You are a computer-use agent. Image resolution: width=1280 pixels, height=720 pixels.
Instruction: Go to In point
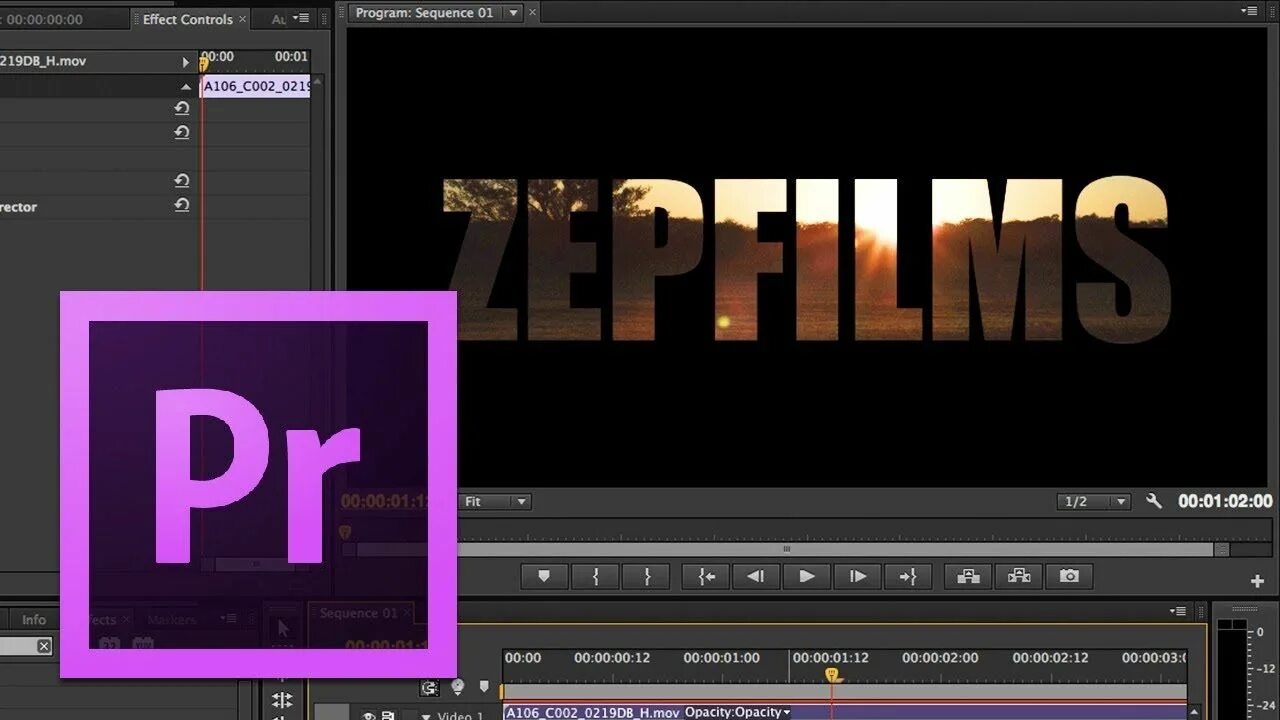tap(706, 576)
